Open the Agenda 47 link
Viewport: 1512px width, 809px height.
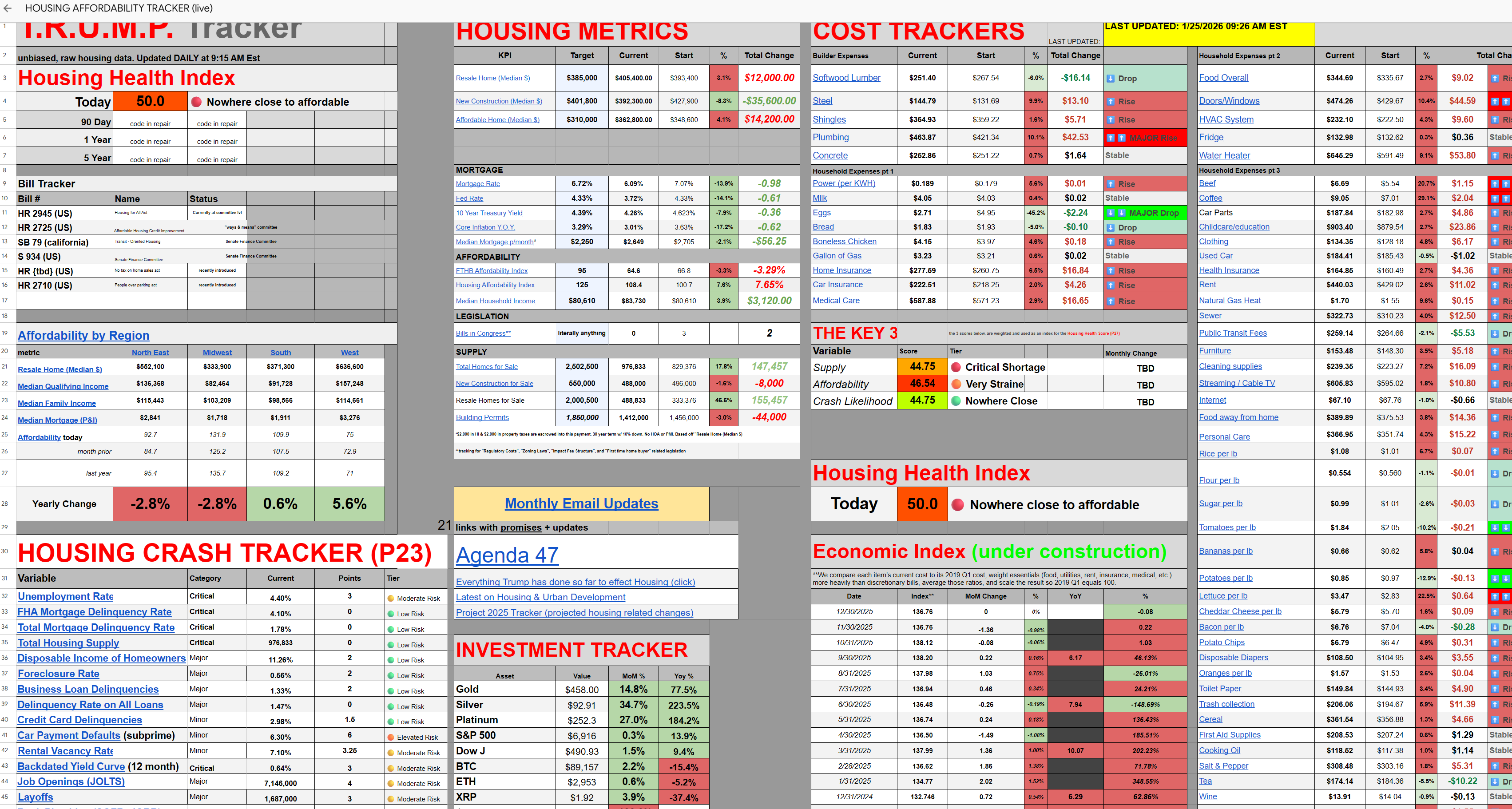point(507,555)
